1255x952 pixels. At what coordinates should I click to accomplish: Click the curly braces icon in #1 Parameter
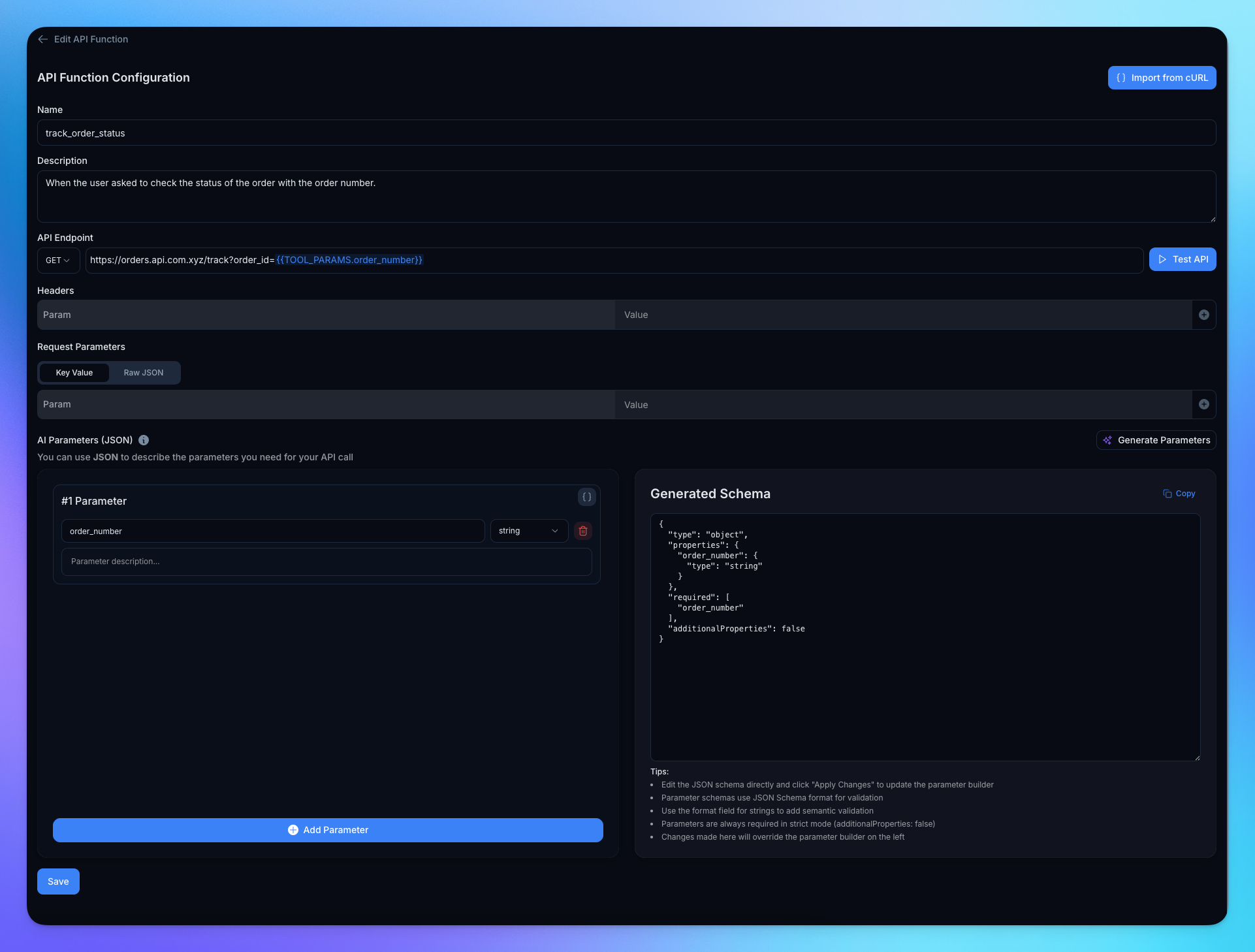(586, 497)
